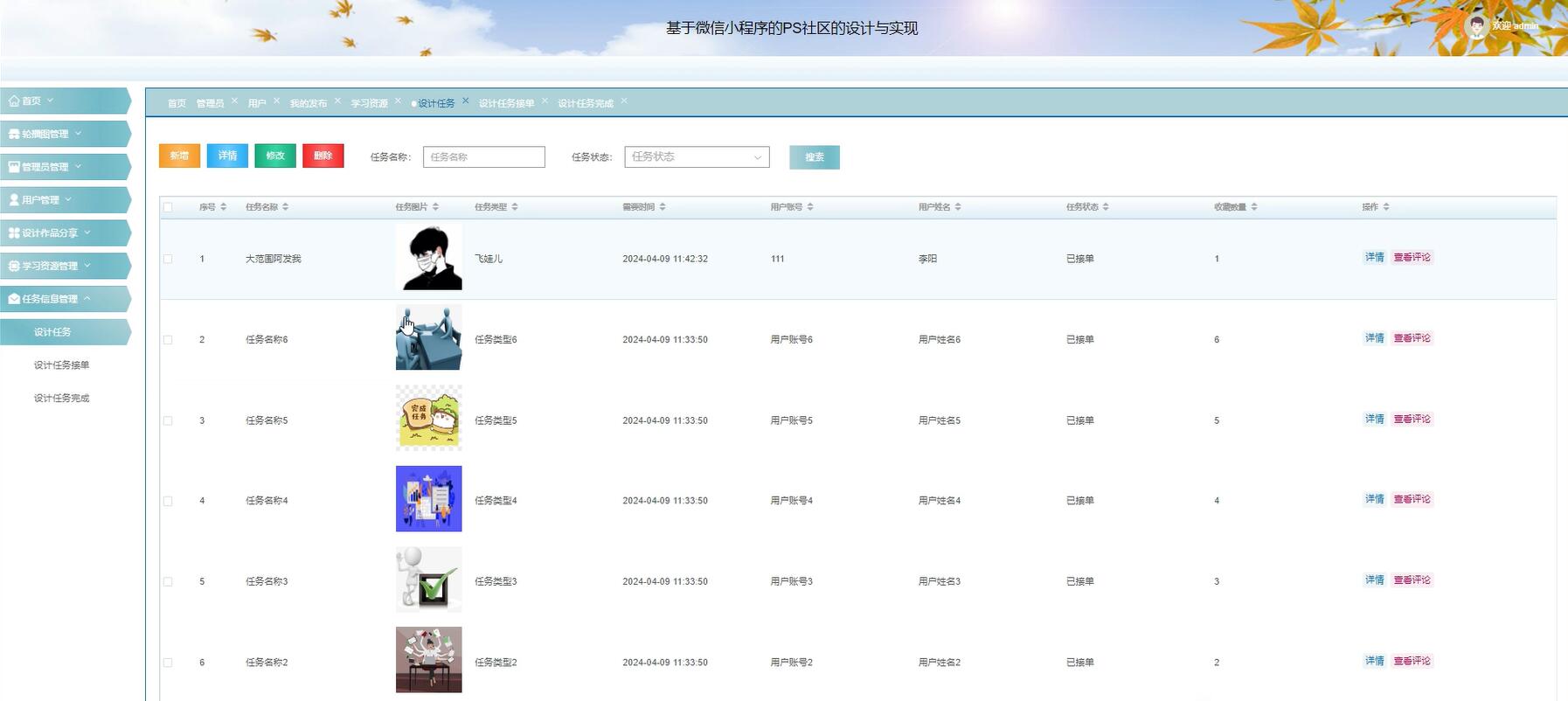1568x701 pixels.
Task: Check the row for 任务名称4
Action: 168,501
